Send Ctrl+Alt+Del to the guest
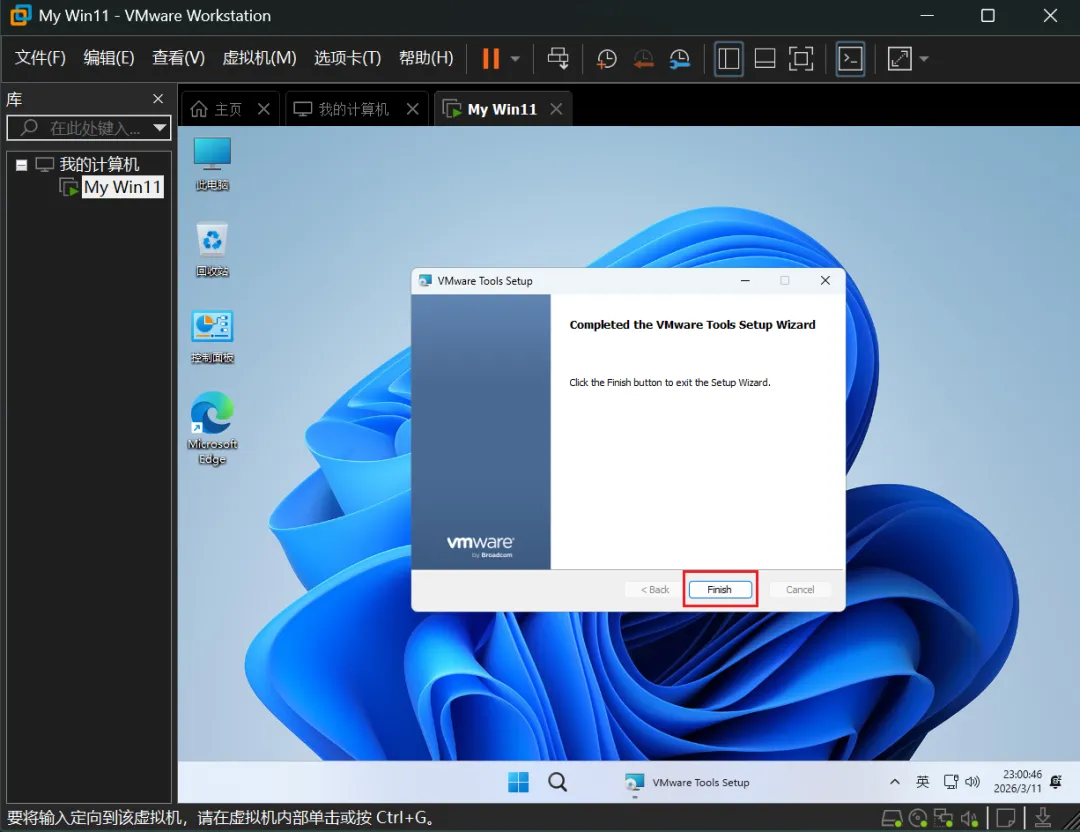The image size is (1080, 832). click(558, 59)
